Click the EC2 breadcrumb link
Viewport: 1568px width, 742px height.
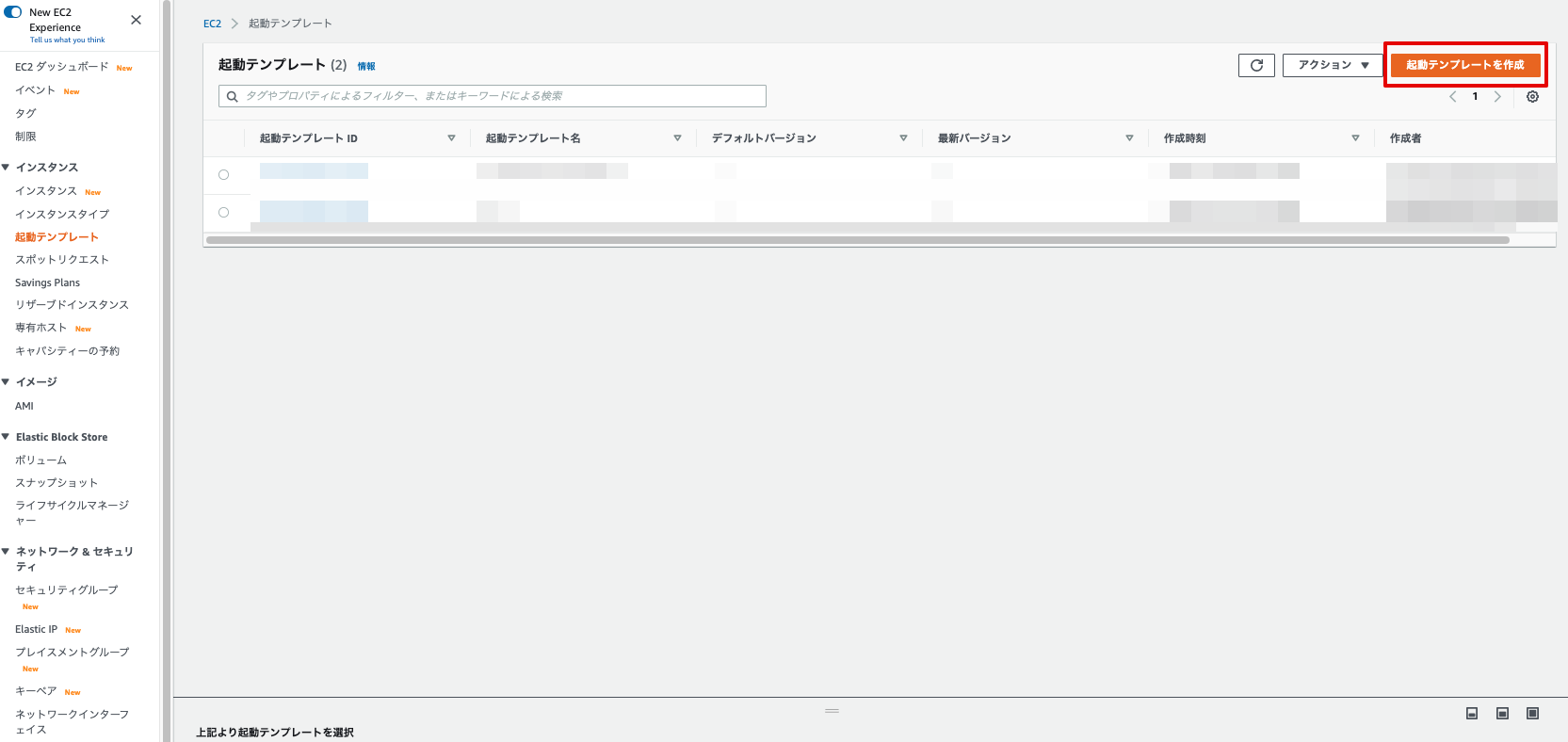coord(212,24)
